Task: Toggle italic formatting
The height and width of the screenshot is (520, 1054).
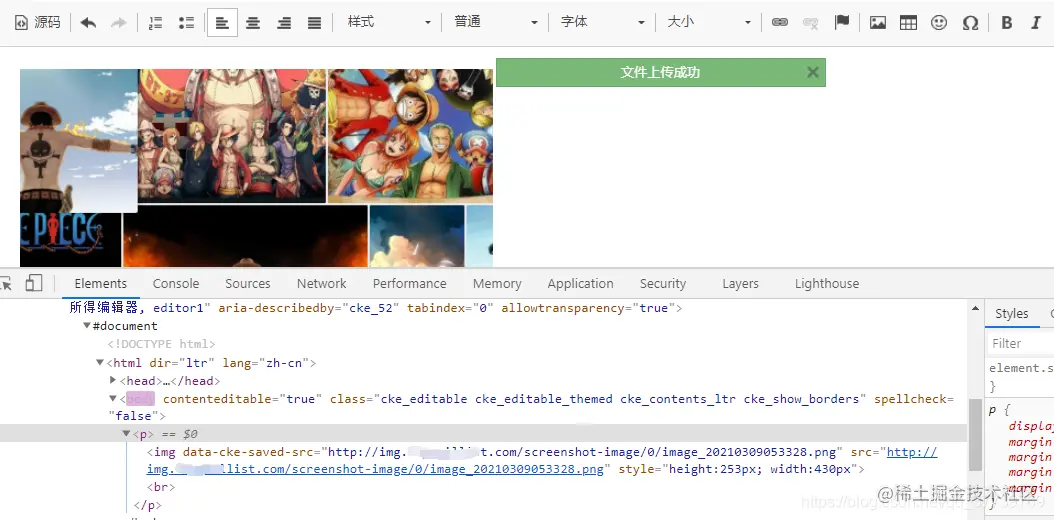Action: (1036, 22)
